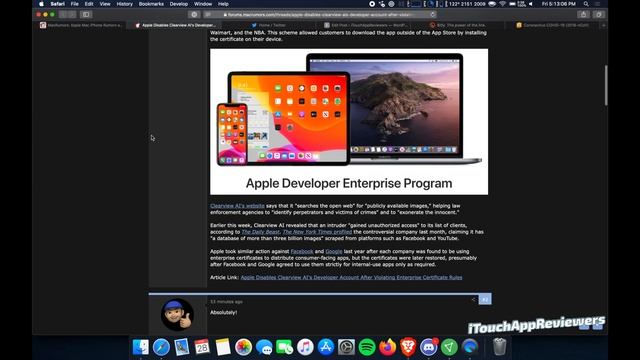Open the Wi-Fi menu bar status

click(x=502, y=4)
